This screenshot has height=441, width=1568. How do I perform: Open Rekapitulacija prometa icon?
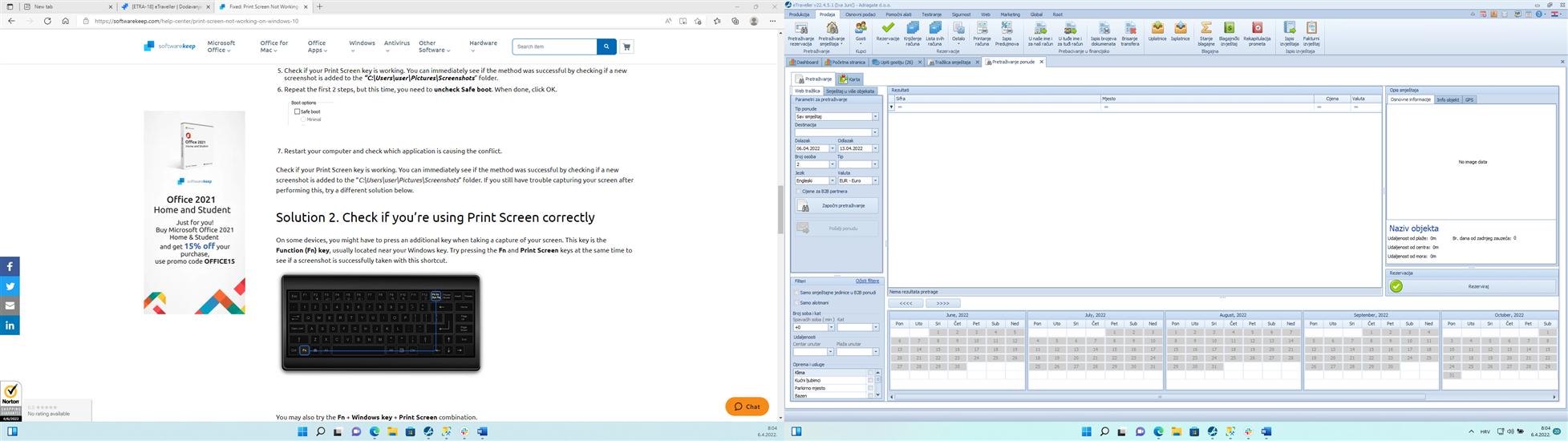[x=1257, y=34]
